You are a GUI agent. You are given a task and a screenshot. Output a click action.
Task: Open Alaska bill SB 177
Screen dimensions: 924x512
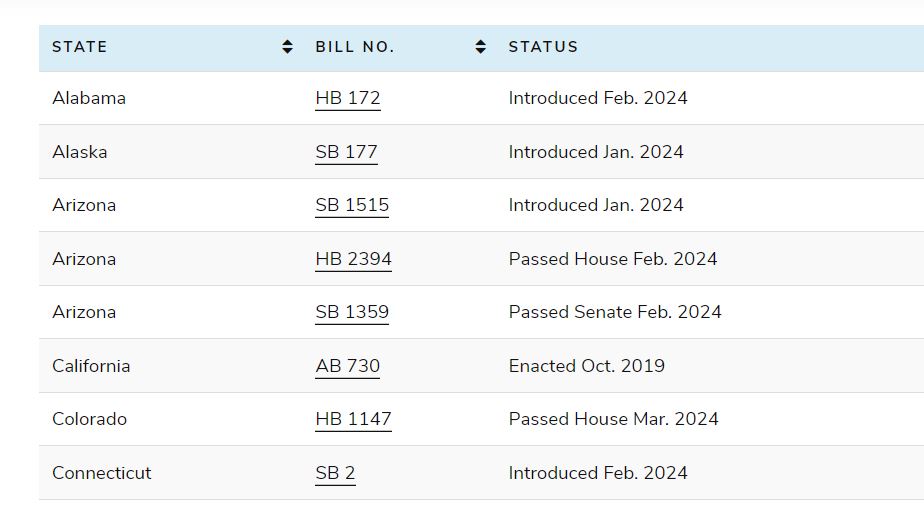tap(346, 152)
